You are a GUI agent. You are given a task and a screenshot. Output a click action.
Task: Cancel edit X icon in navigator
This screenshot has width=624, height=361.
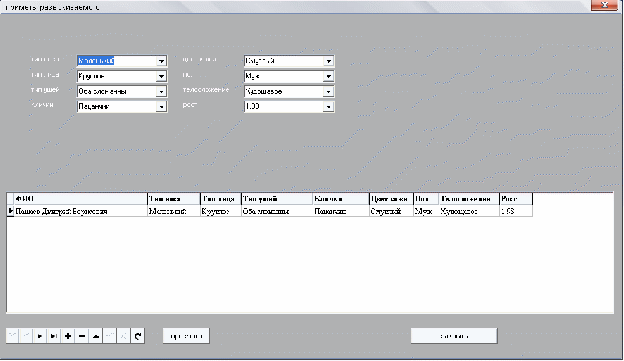124,336
